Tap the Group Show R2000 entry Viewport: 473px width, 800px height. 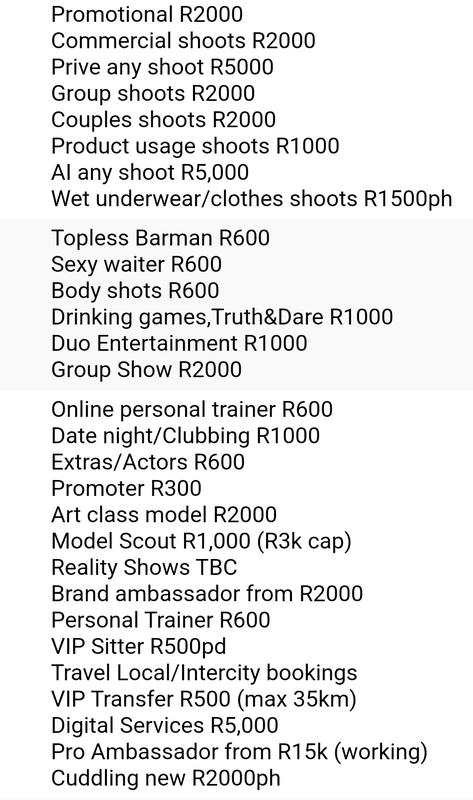click(x=146, y=370)
